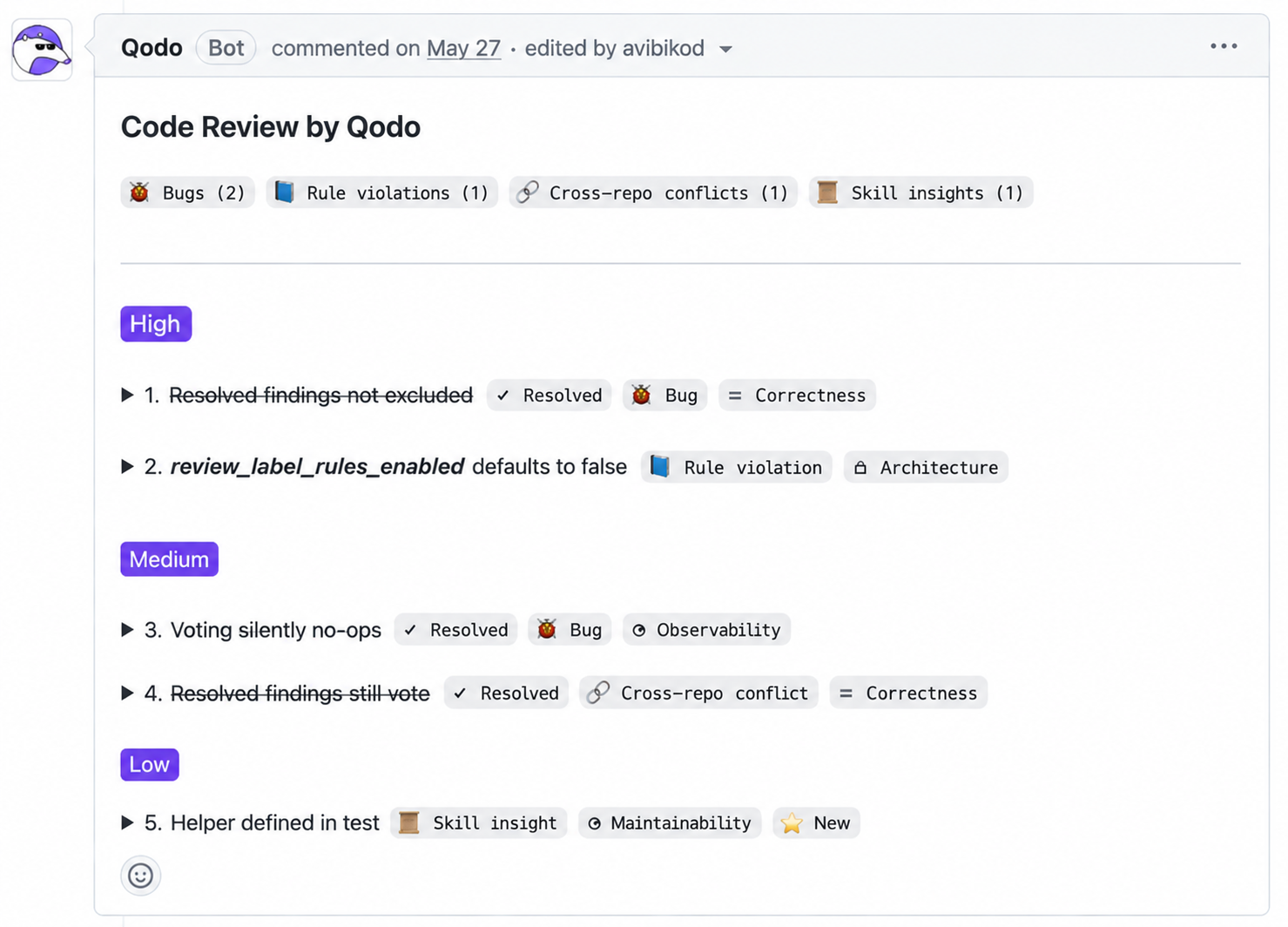The image size is (1288, 927).
Task: Click the book icon in Rule violation tag
Action: [x=660, y=467]
